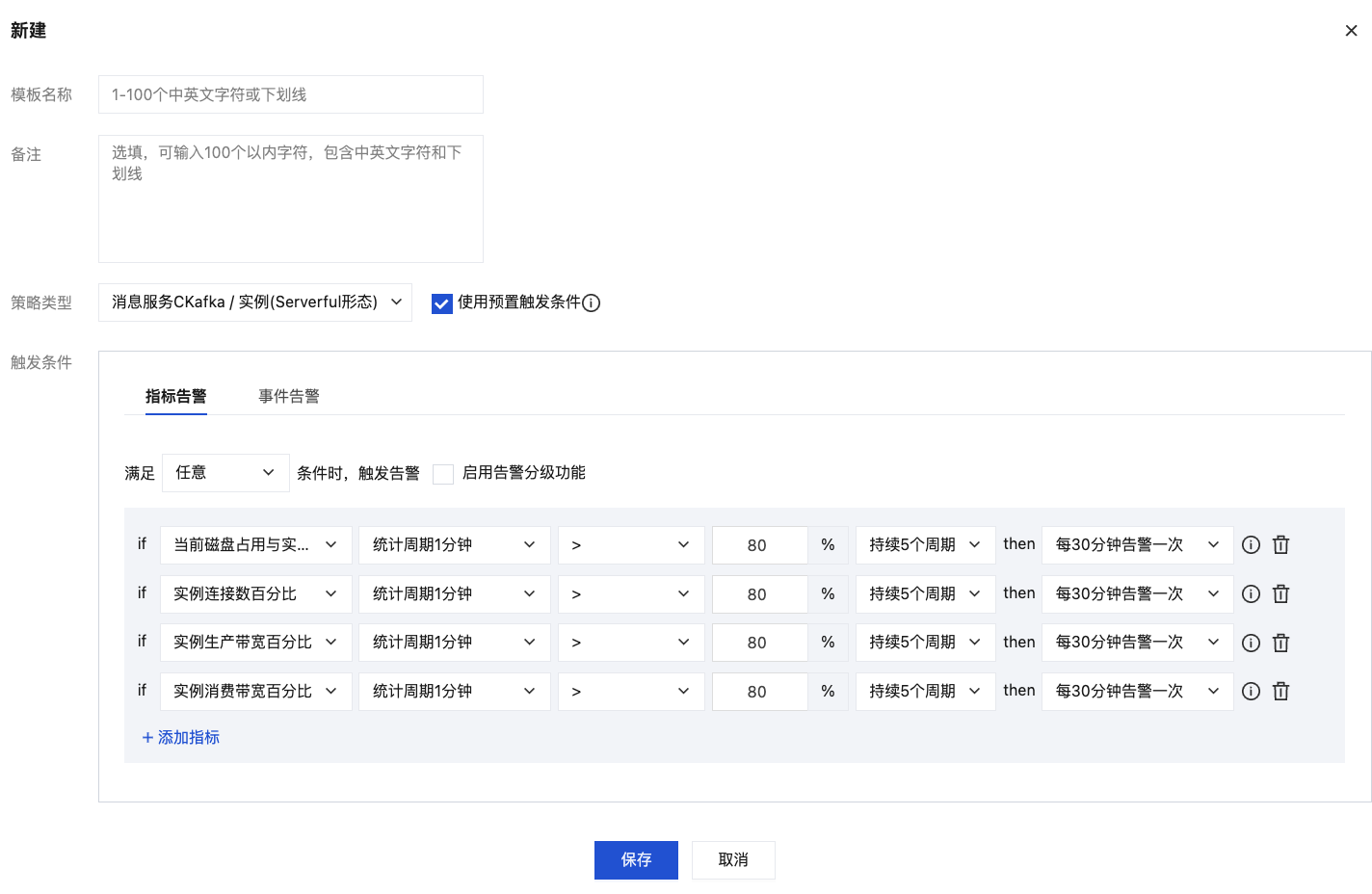Screen dimensions: 1372x894
Task: Enable 启用告警分级功能 checkbox
Action: (443, 474)
